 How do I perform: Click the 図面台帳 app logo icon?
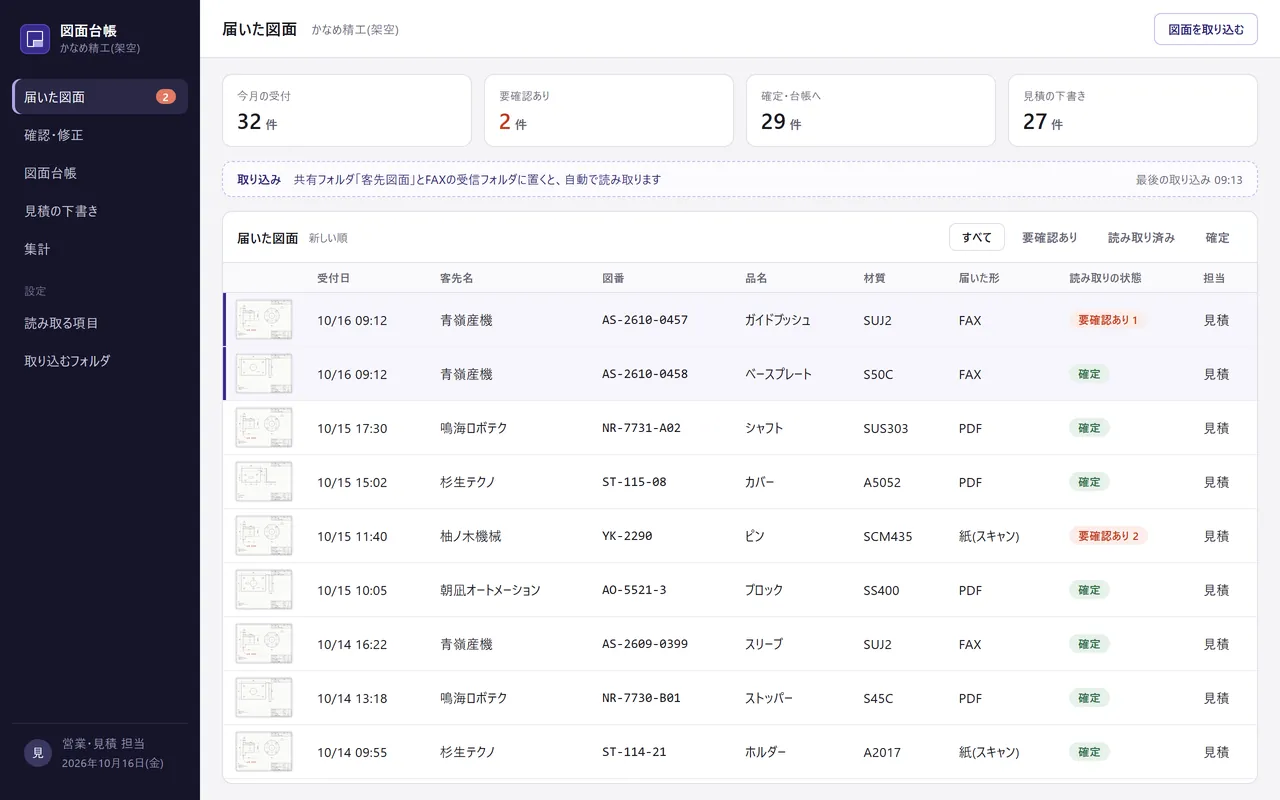35,39
